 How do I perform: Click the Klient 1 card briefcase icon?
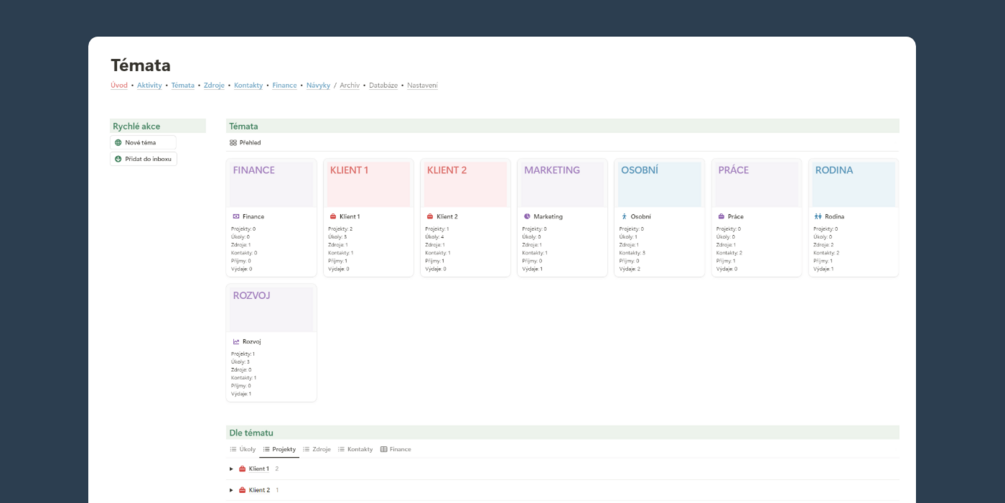333,217
